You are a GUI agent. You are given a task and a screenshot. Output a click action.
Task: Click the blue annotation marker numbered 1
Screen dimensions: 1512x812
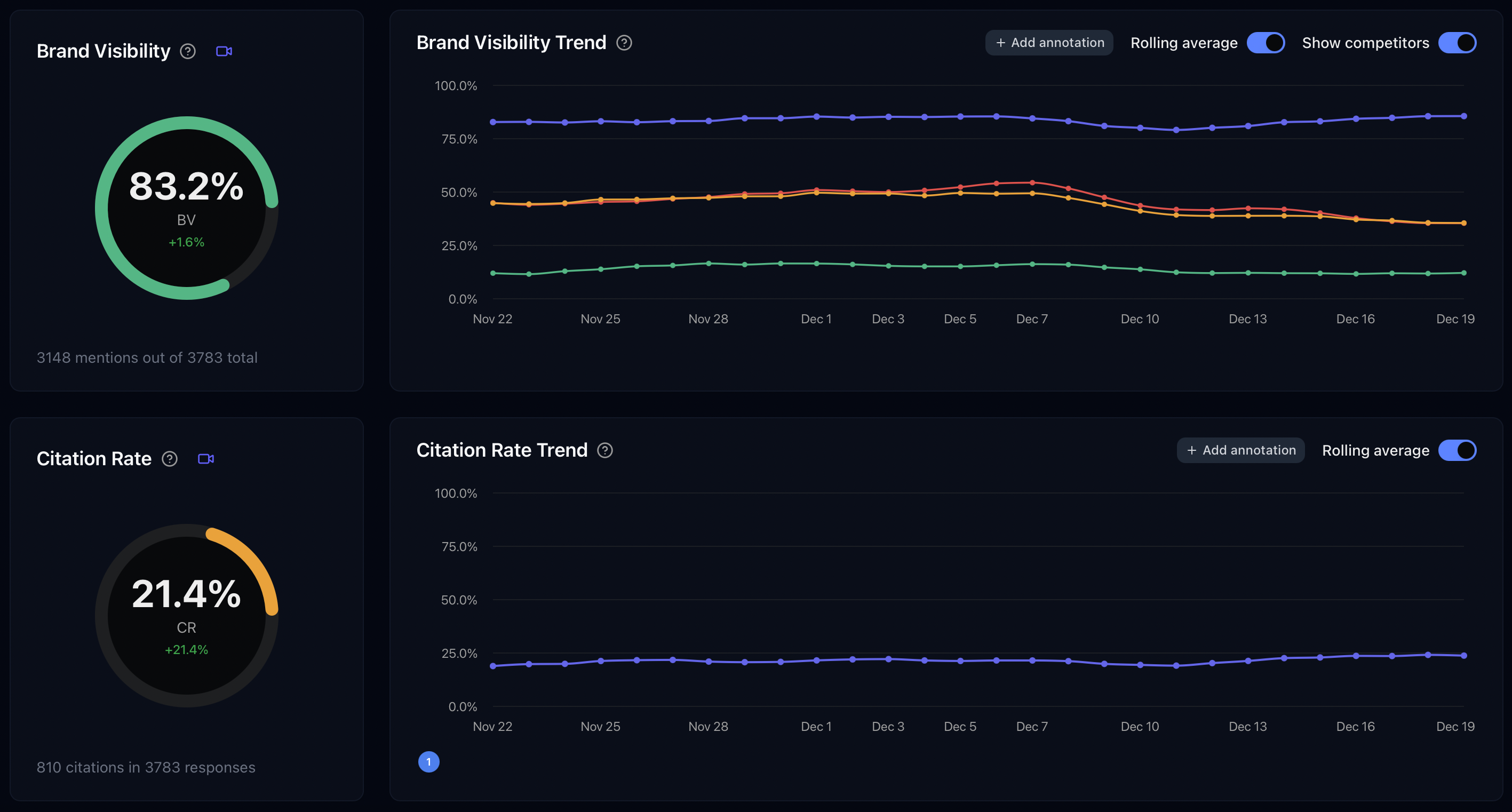coord(428,762)
